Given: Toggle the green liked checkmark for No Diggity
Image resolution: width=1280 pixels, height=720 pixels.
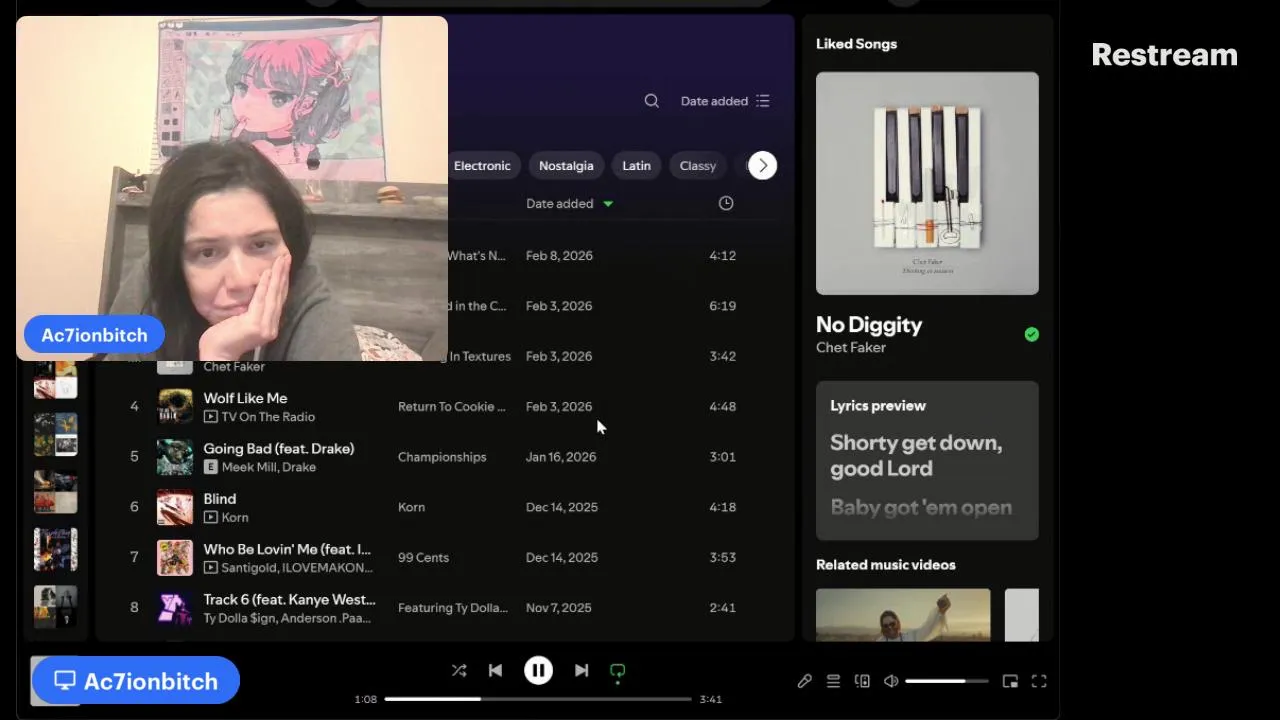Looking at the screenshot, I should click(1032, 334).
